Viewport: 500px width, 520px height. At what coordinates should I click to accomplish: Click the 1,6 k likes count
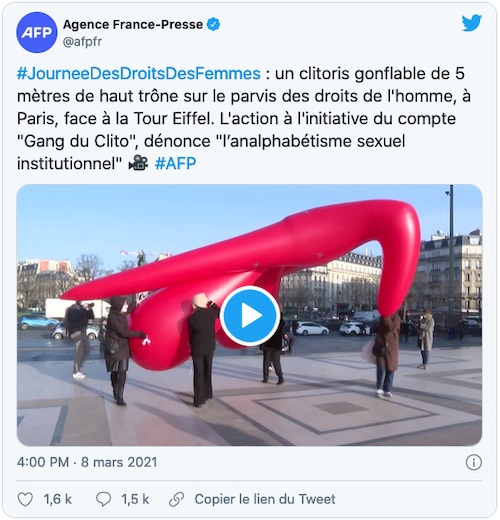[x=58, y=499]
